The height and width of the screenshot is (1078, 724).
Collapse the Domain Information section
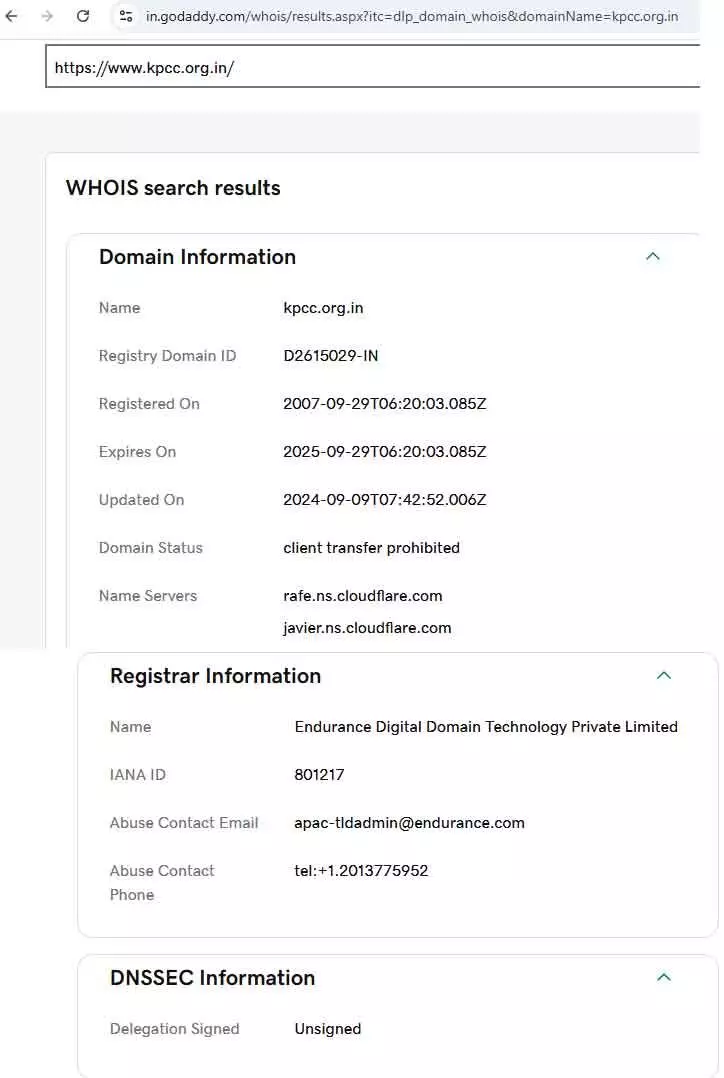(x=652, y=256)
